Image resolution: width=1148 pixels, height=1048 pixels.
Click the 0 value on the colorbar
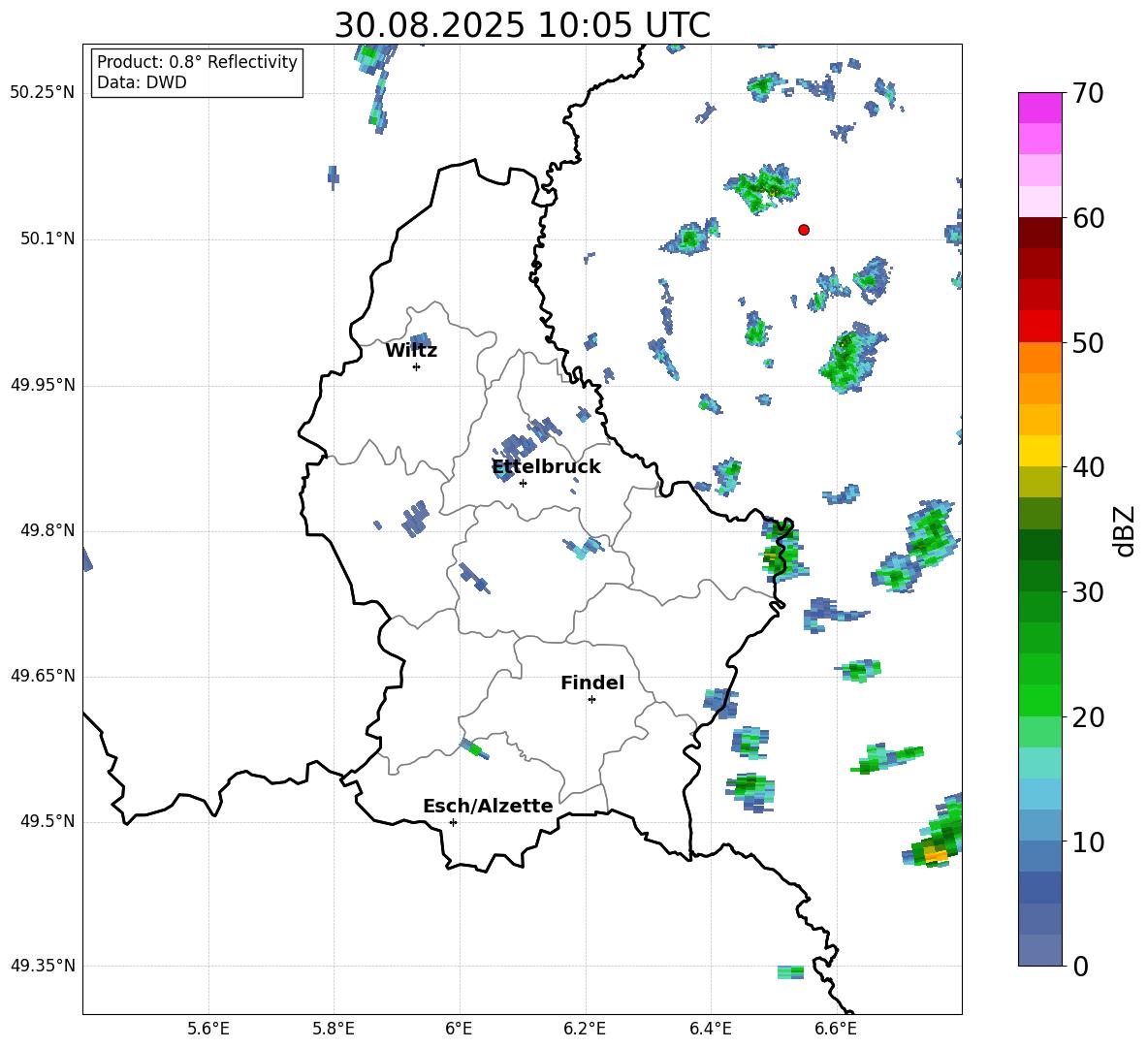tap(1080, 966)
